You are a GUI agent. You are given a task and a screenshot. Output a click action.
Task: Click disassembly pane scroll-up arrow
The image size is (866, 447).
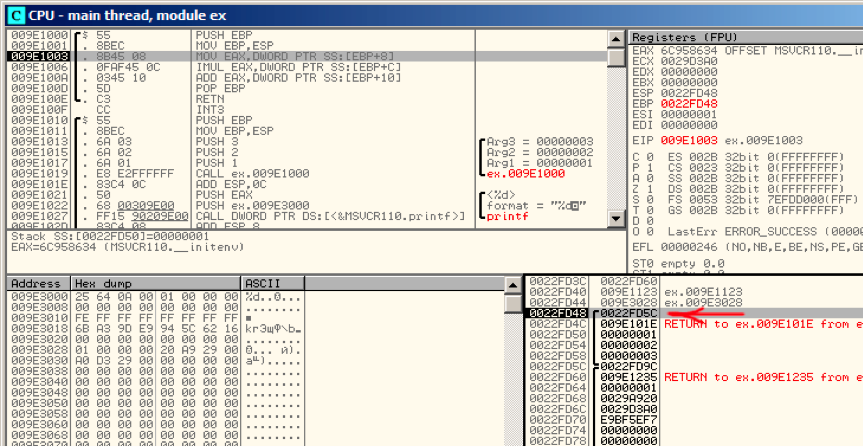pos(615,39)
